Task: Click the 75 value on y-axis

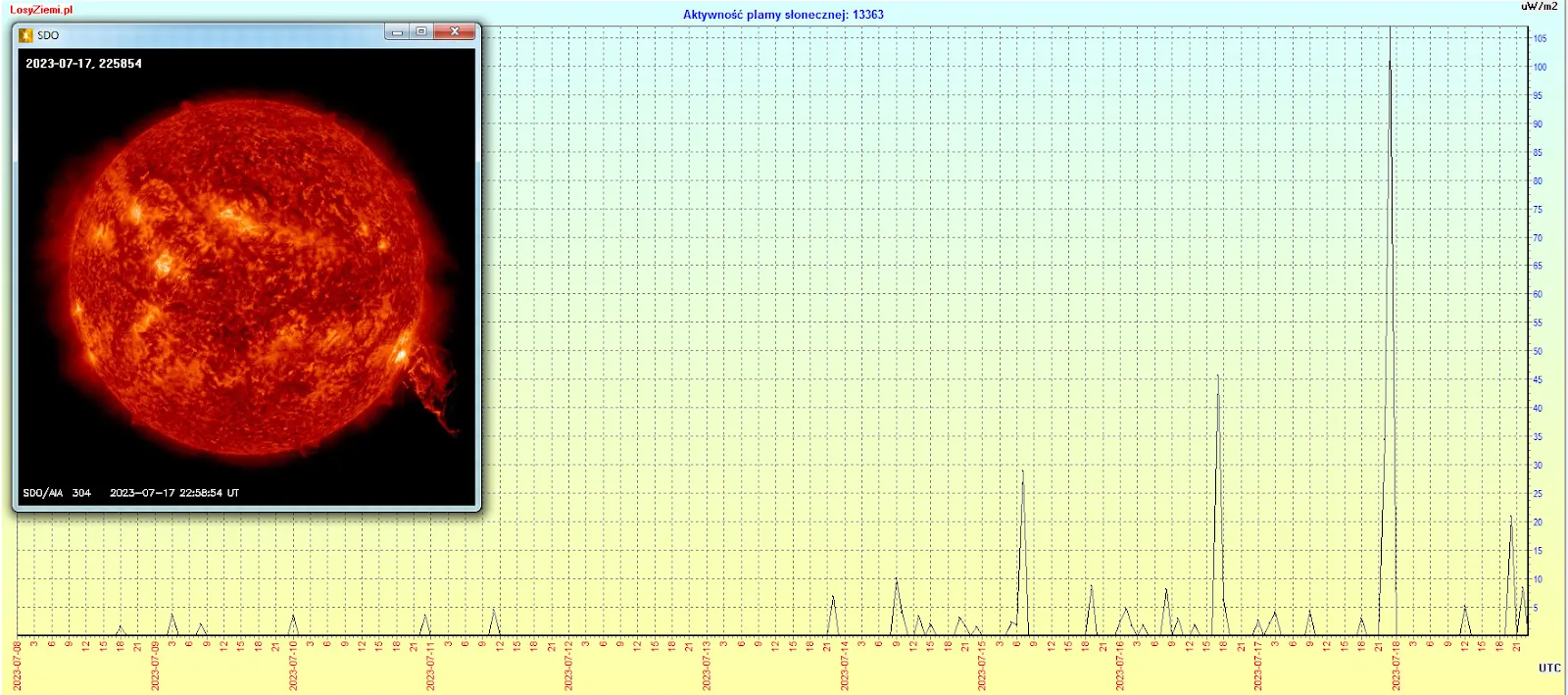Action: point(1539,210)
